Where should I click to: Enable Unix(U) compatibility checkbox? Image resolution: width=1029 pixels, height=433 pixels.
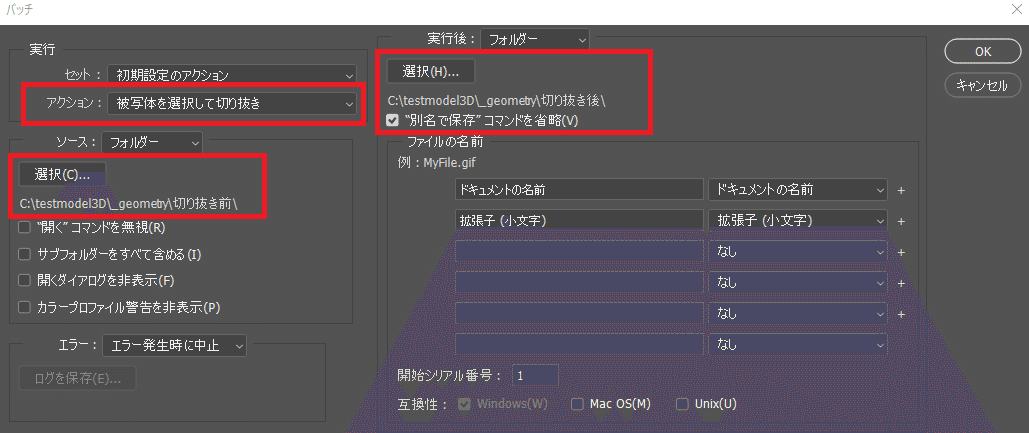point(682,403)
